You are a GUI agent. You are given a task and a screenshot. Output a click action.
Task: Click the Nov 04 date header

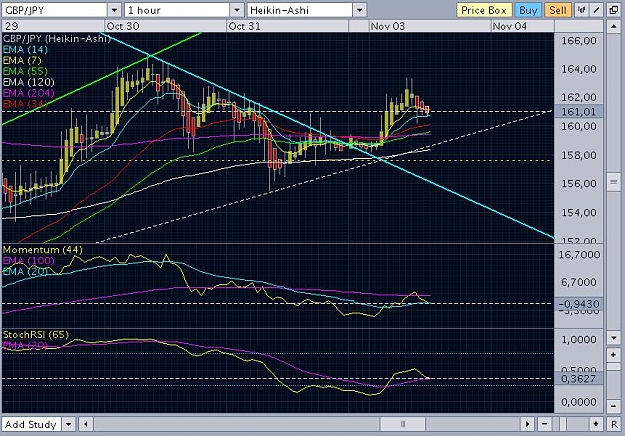[510, 26]
